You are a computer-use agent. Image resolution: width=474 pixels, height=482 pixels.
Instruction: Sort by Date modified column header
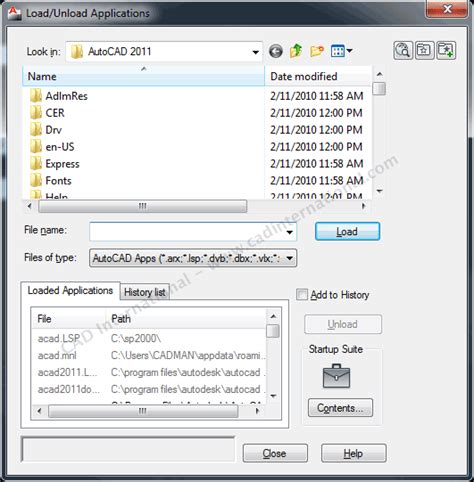[318, 76]
